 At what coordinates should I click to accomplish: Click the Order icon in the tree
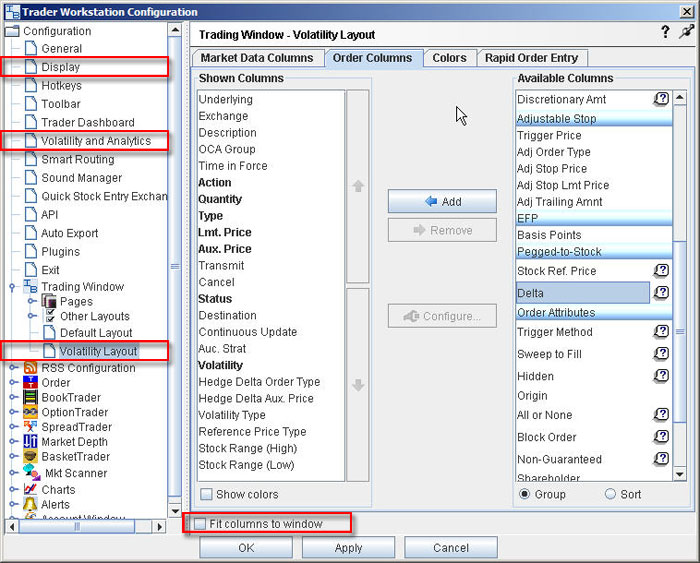(x=30, y=383)
